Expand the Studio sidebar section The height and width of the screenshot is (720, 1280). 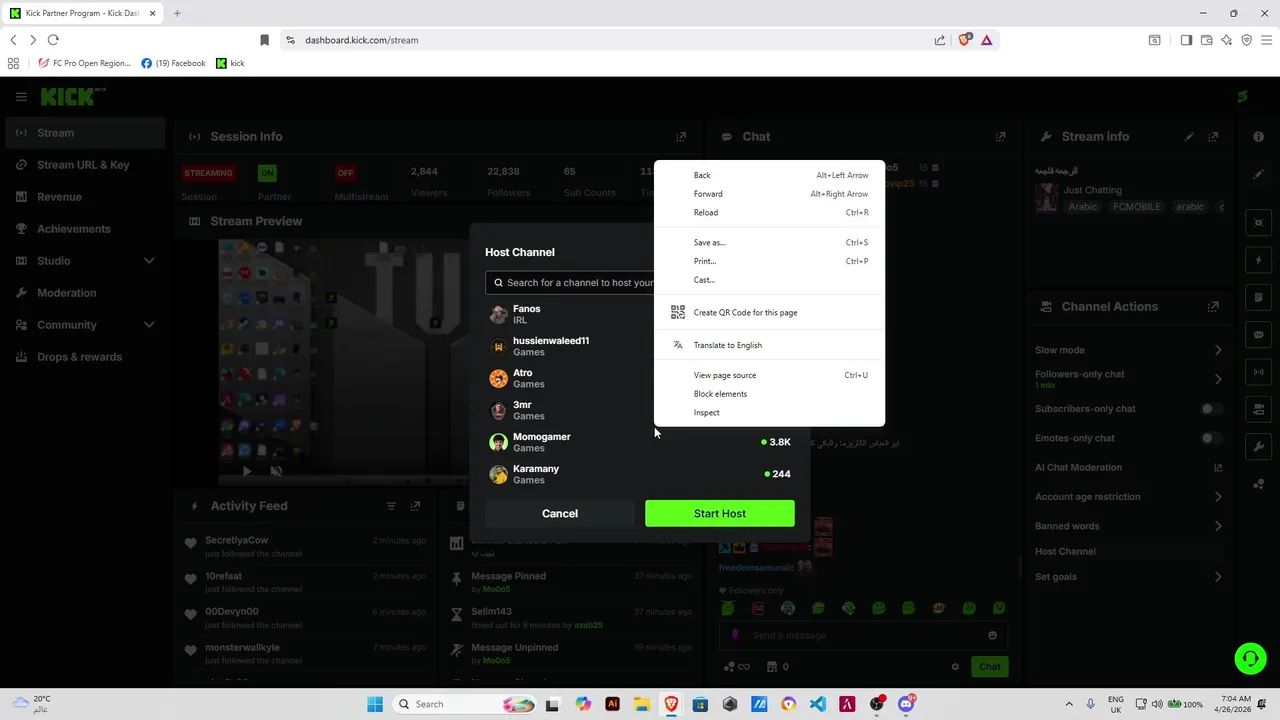click(149, 261)
